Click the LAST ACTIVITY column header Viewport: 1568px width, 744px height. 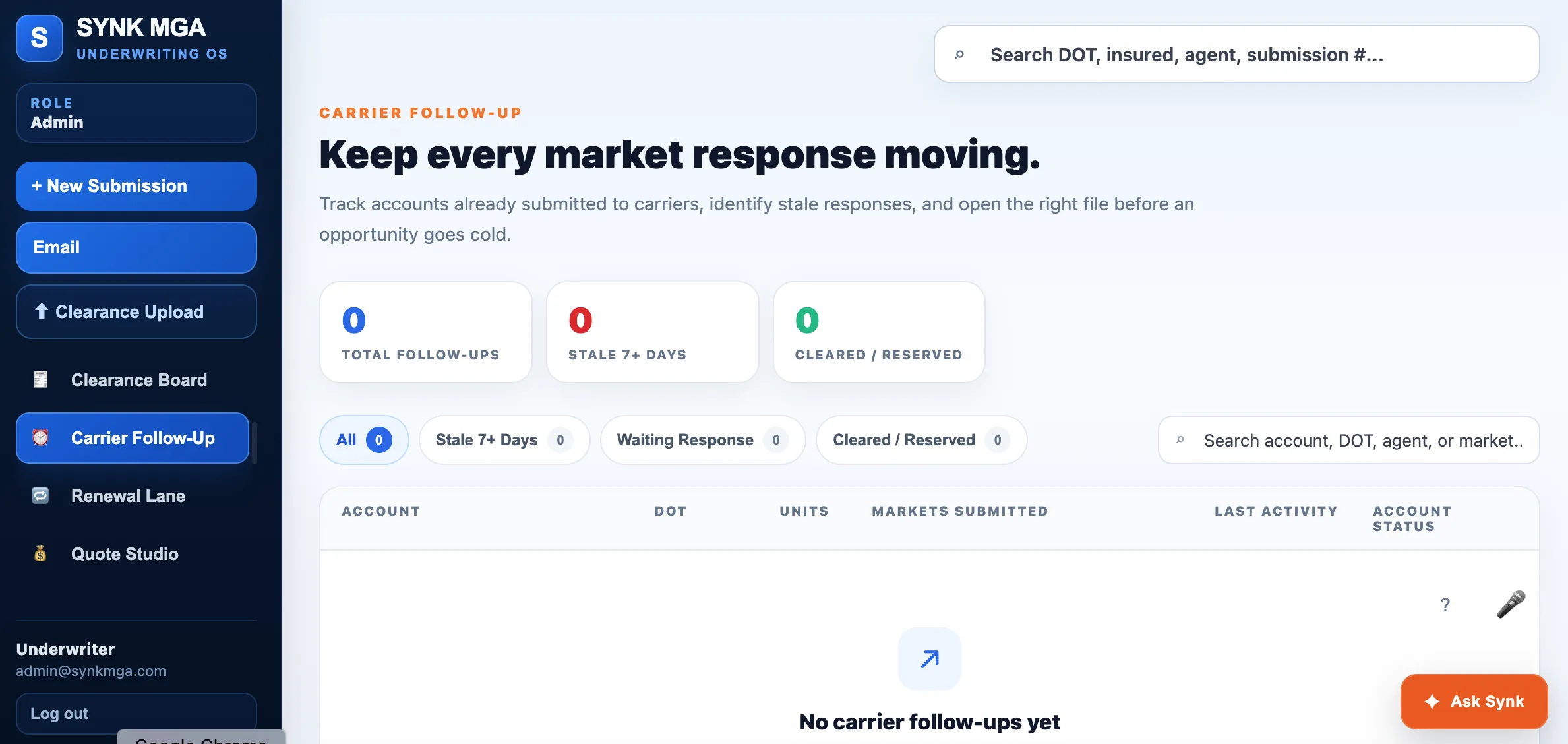(1277, 511)
